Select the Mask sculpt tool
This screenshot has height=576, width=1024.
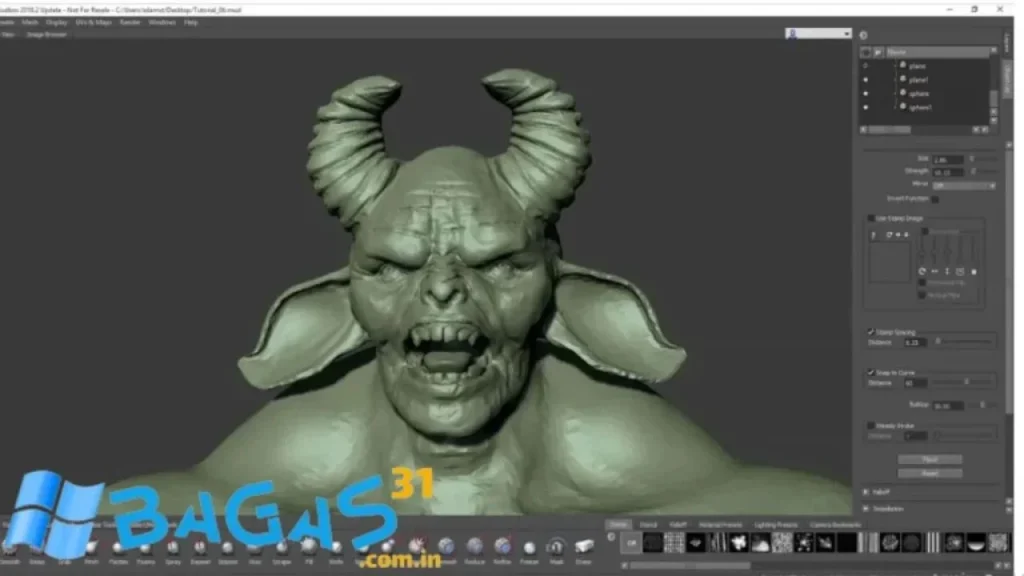[556, 549]
